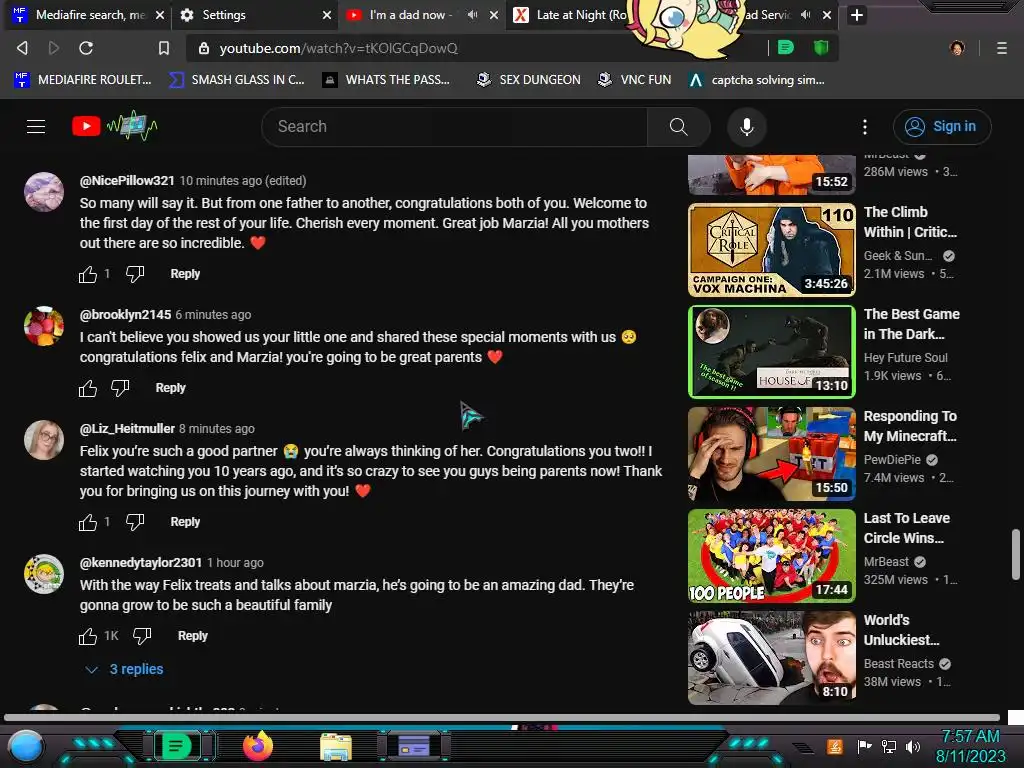This screenshot has width=1024, height=768.
Task: Open the Start orb on taskbar
Action: (x=26, y=747)
